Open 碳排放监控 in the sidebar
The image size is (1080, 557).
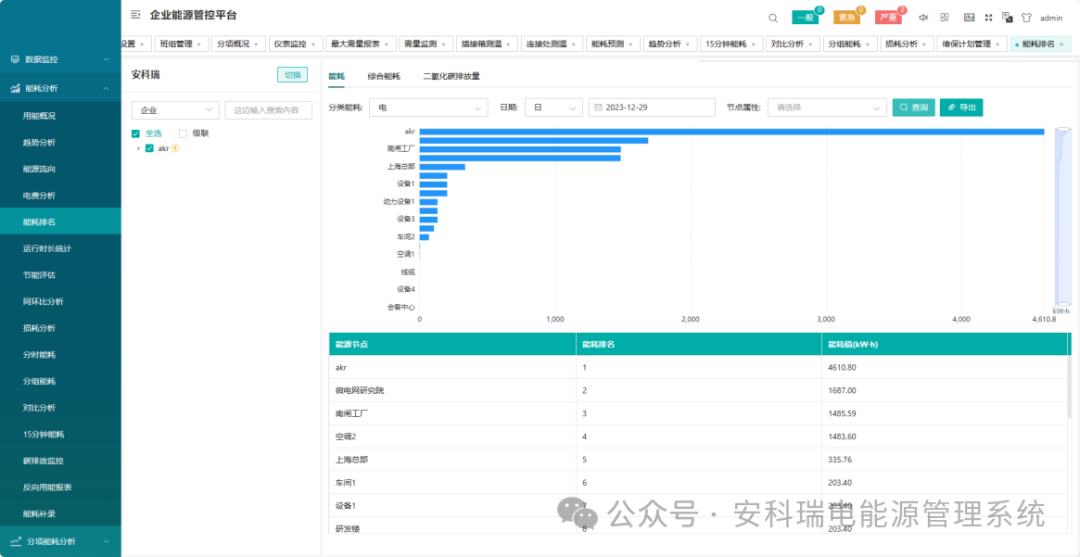point(43,461)
